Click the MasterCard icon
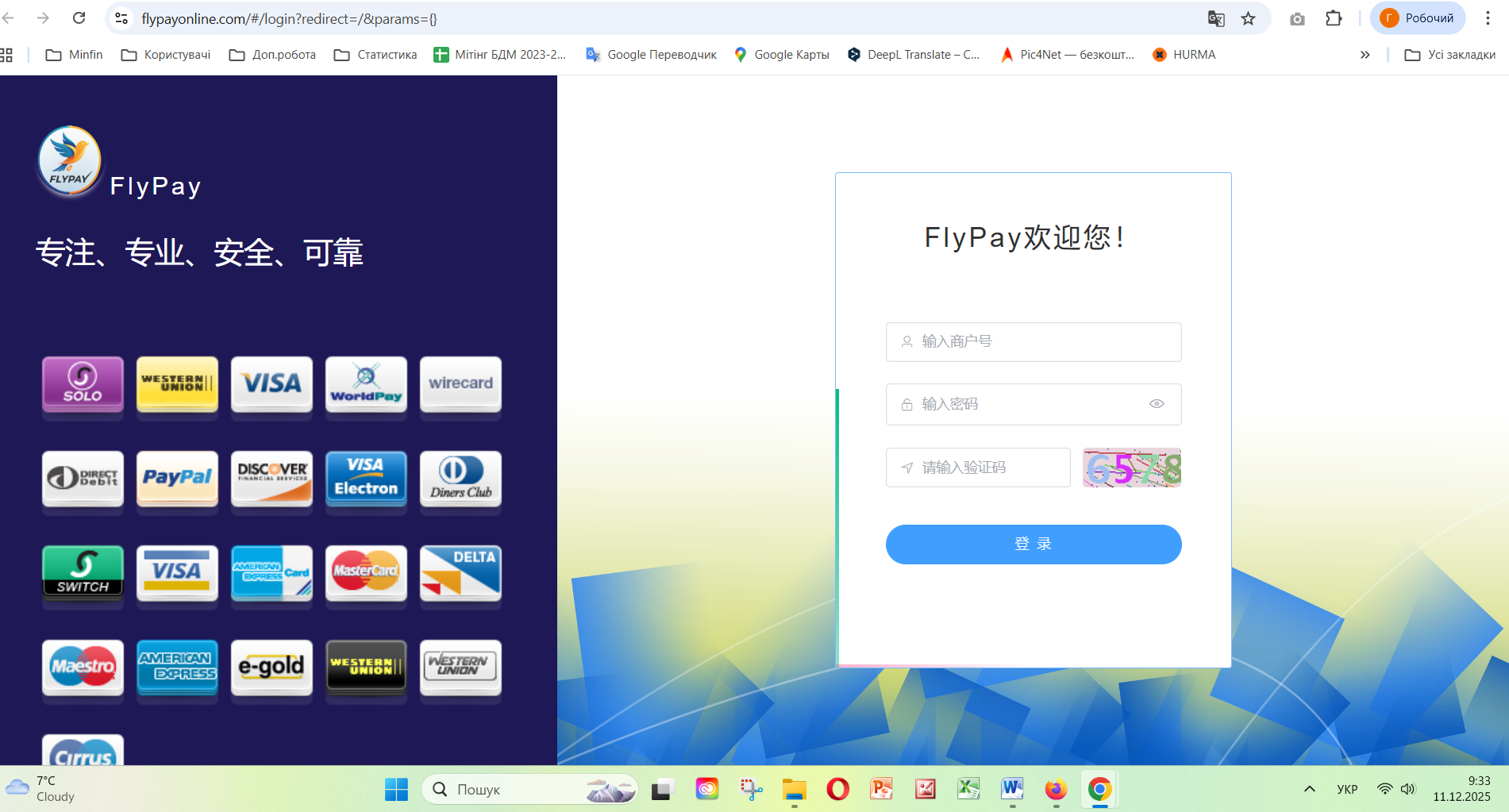1509x812 pixels. tap(366, 573)
